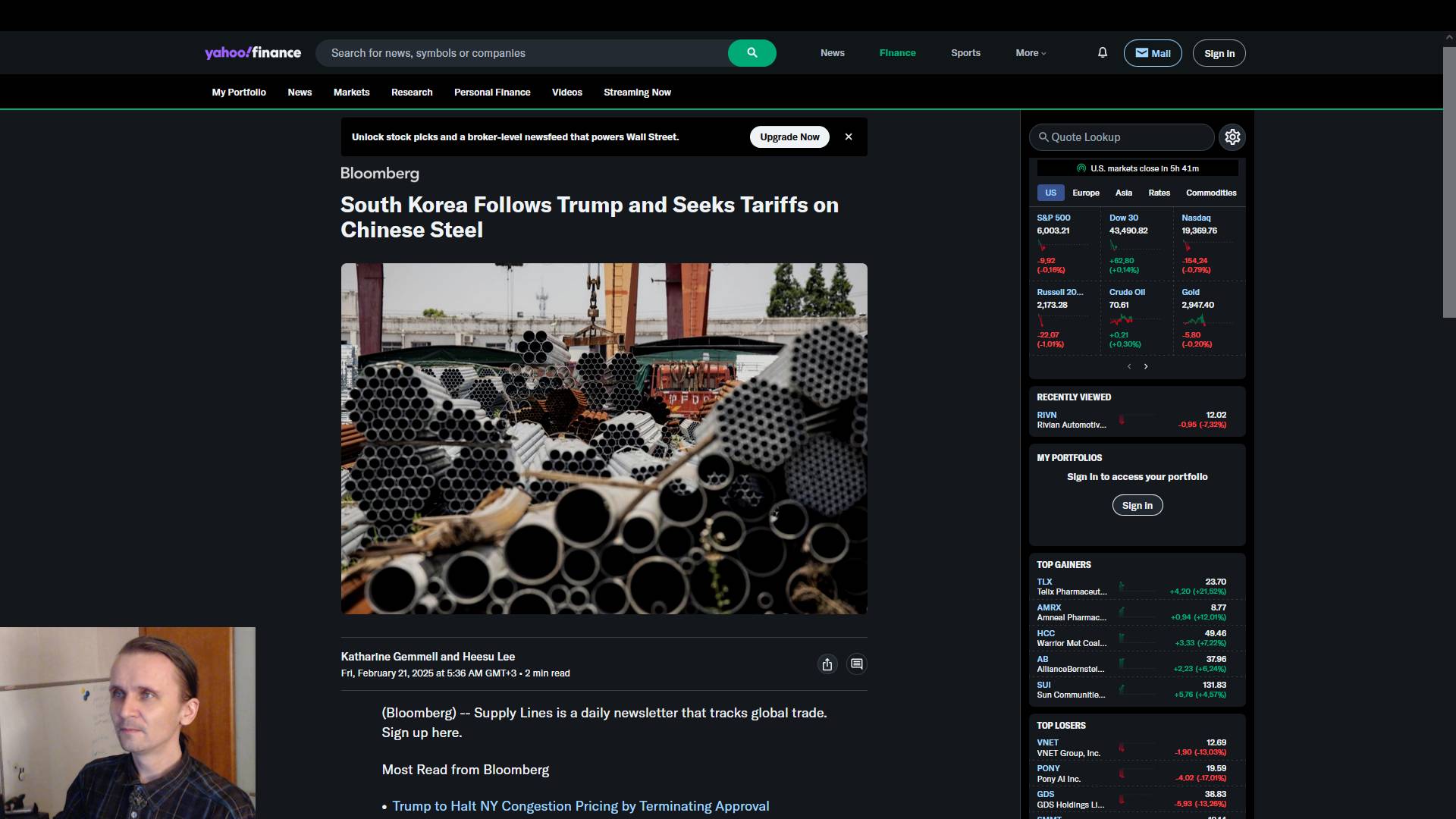Open the Trump NY Congestion Pricing link
The width and height of the screenshot is (1456, 819).
pos(580,806)
